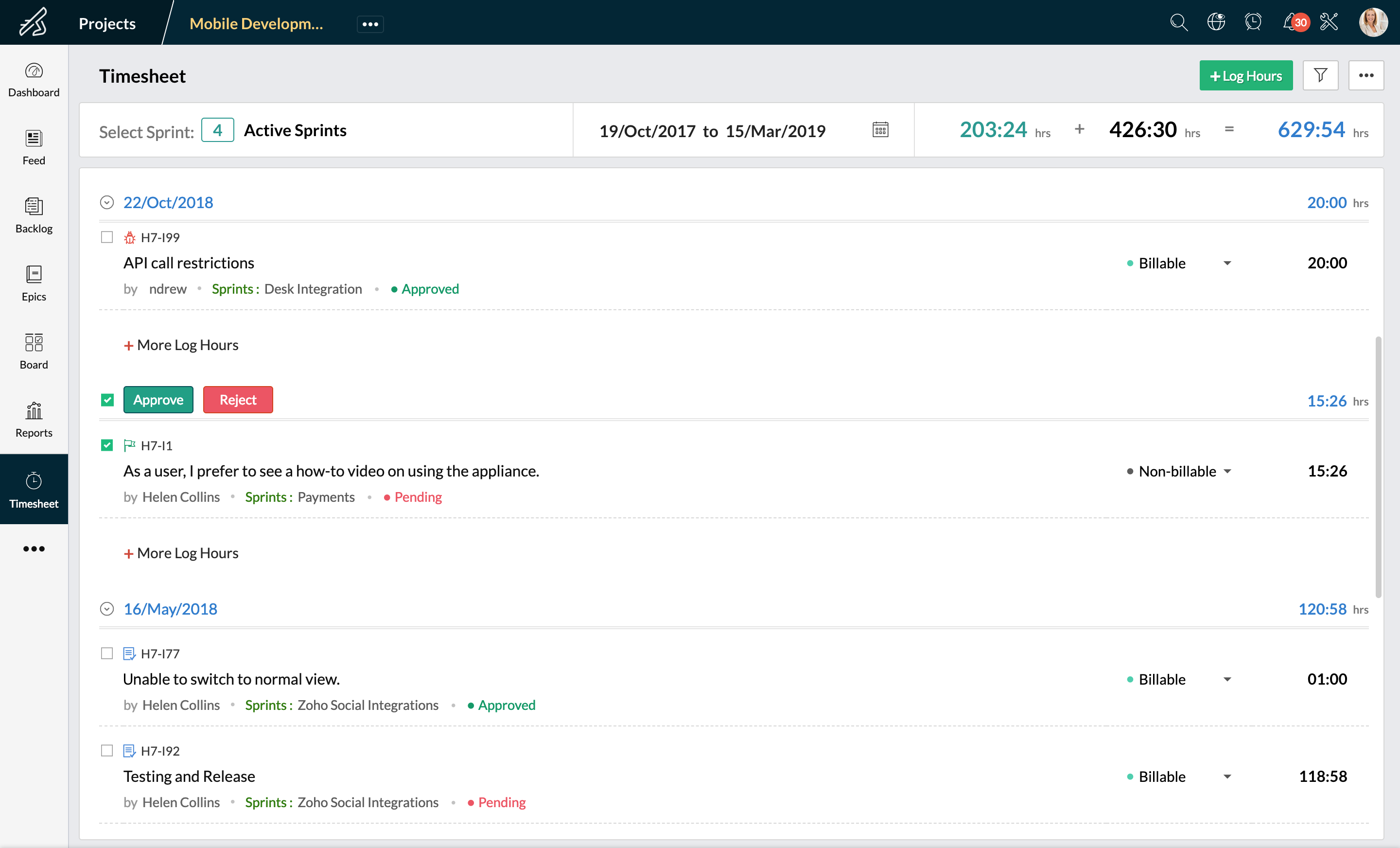The width and height of the screenshot is (1400, 848).
Task: Open the Epics panel from sidebar
Action: click(x=34, y=283)
